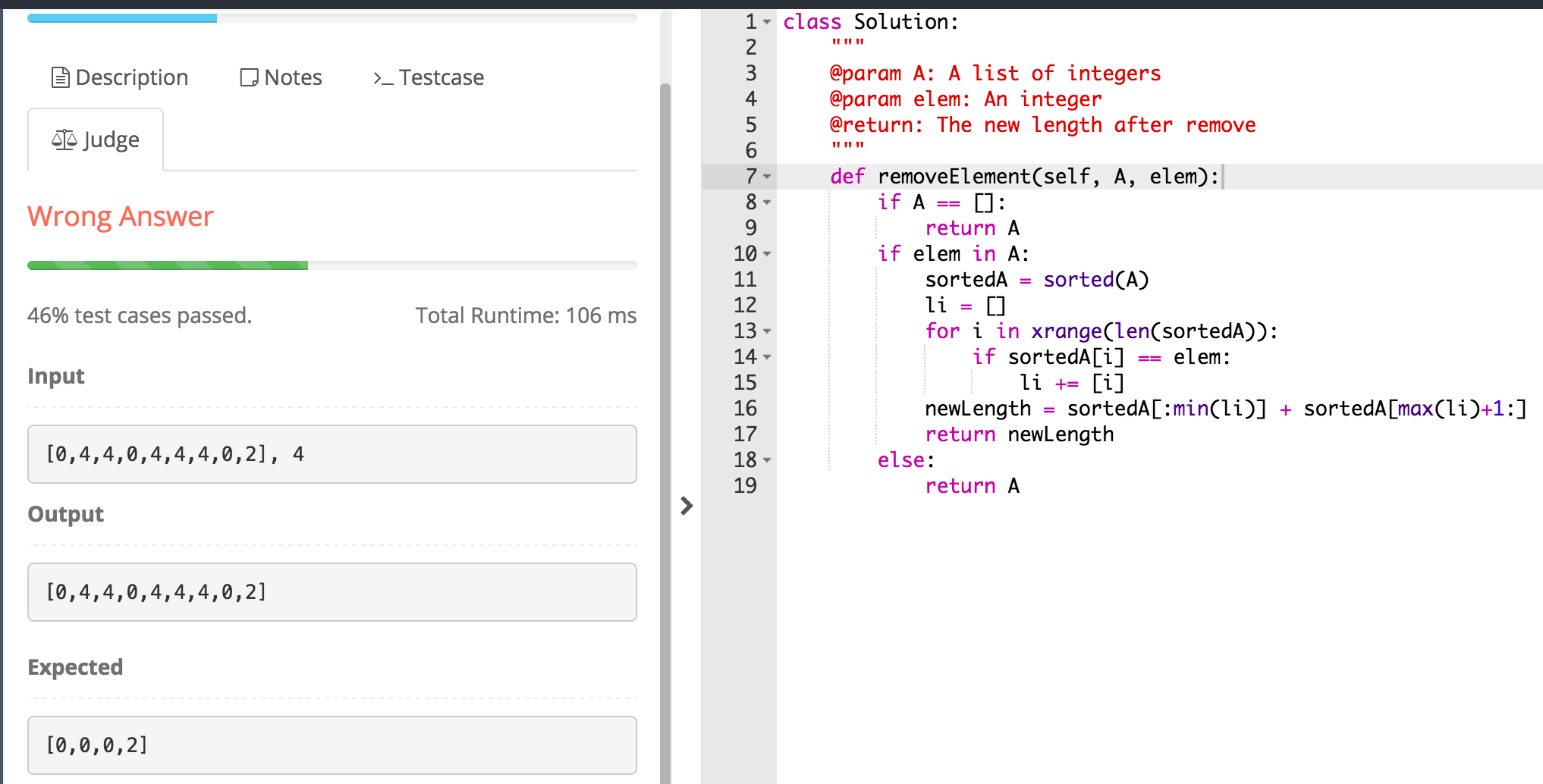Click the '@param A: A list of integers' comment

pyautogui.click(x=995, y=74)
